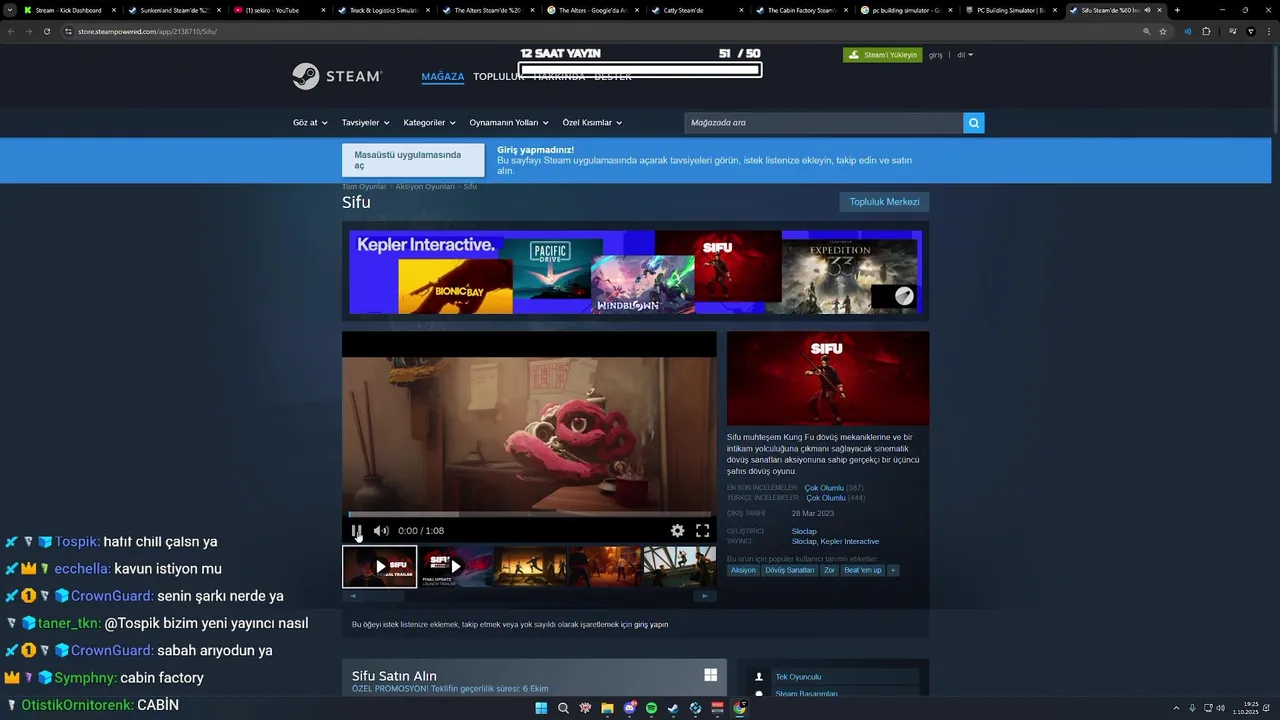Screen dimensions: 1280x720
Task: Click the Beat 'em up tag
Action: [x=863, y=570]
